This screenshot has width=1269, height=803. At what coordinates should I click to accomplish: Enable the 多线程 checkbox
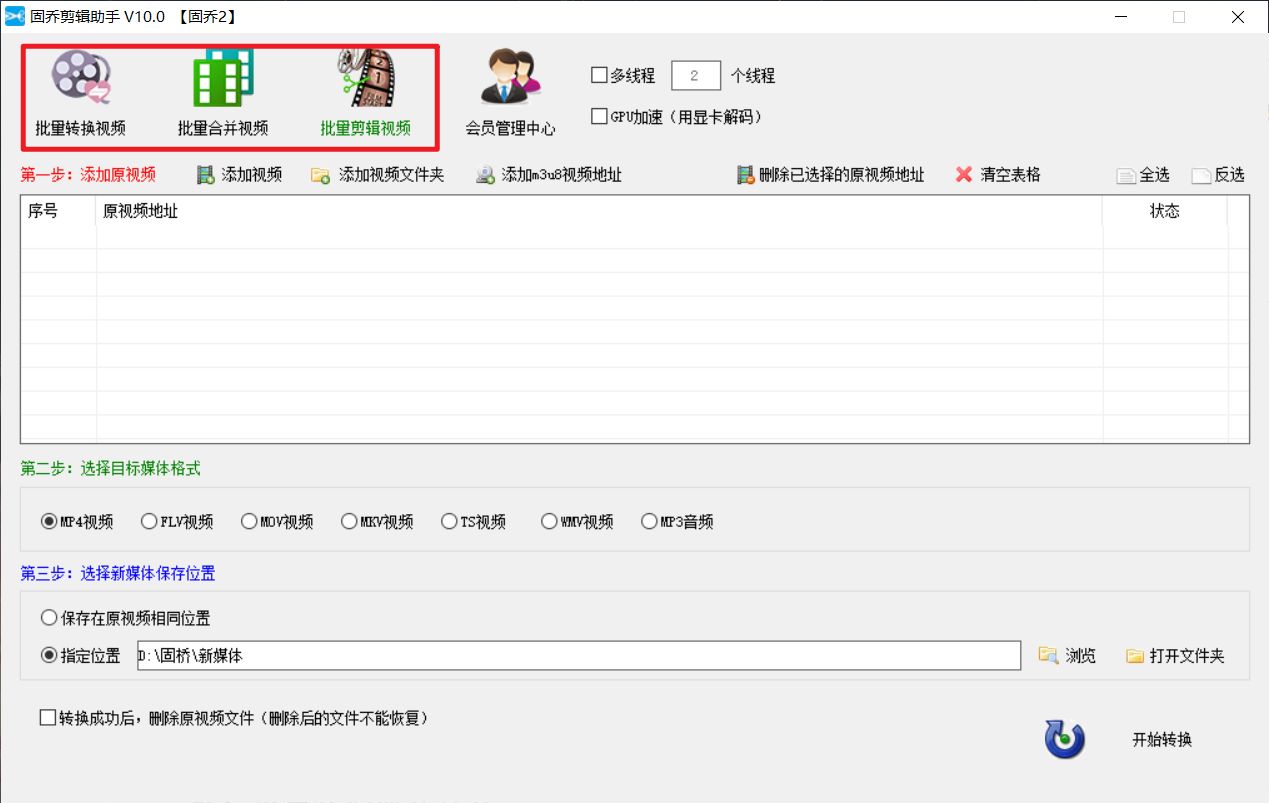click(x=600, y=75)
